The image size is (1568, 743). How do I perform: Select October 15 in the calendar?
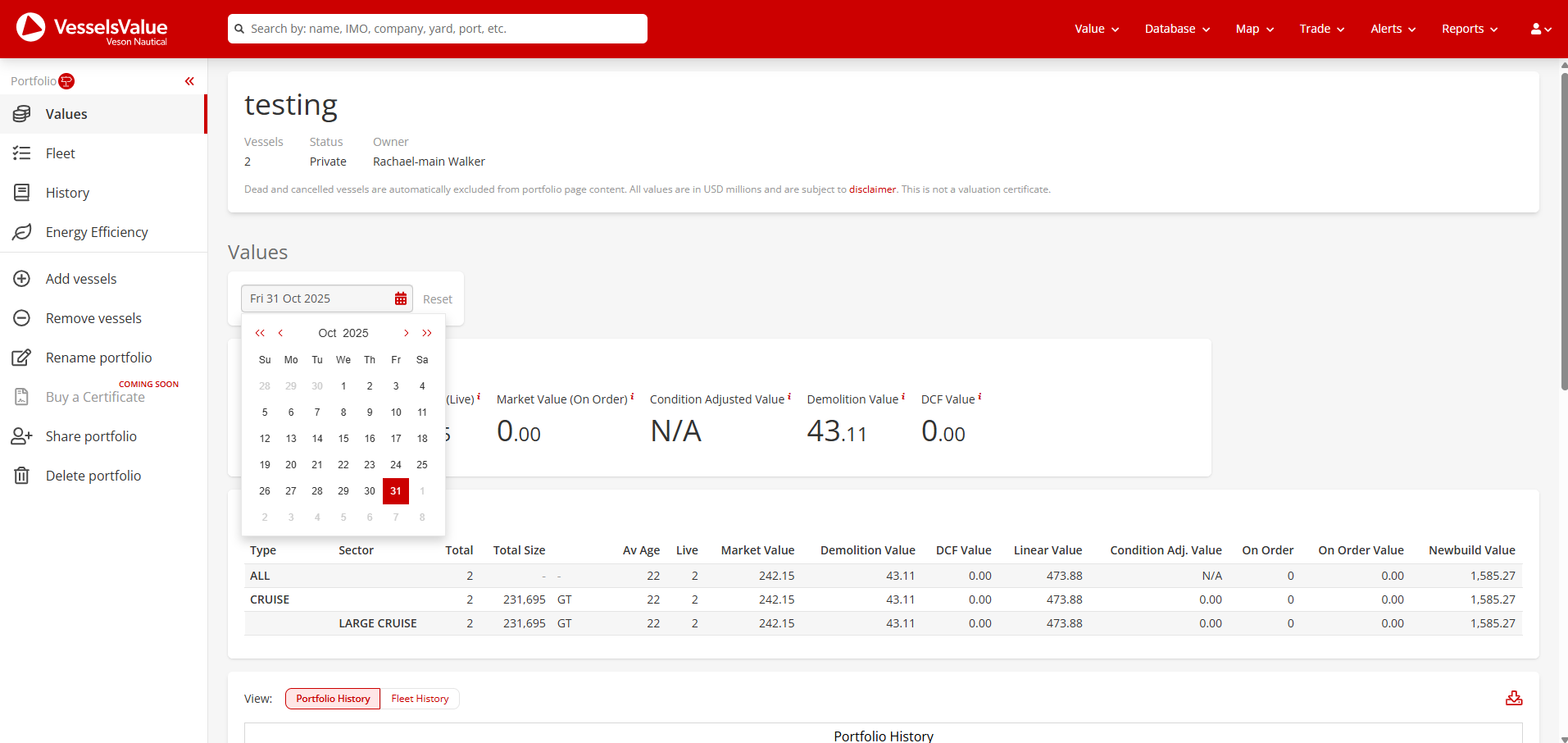tap(343, 439)
